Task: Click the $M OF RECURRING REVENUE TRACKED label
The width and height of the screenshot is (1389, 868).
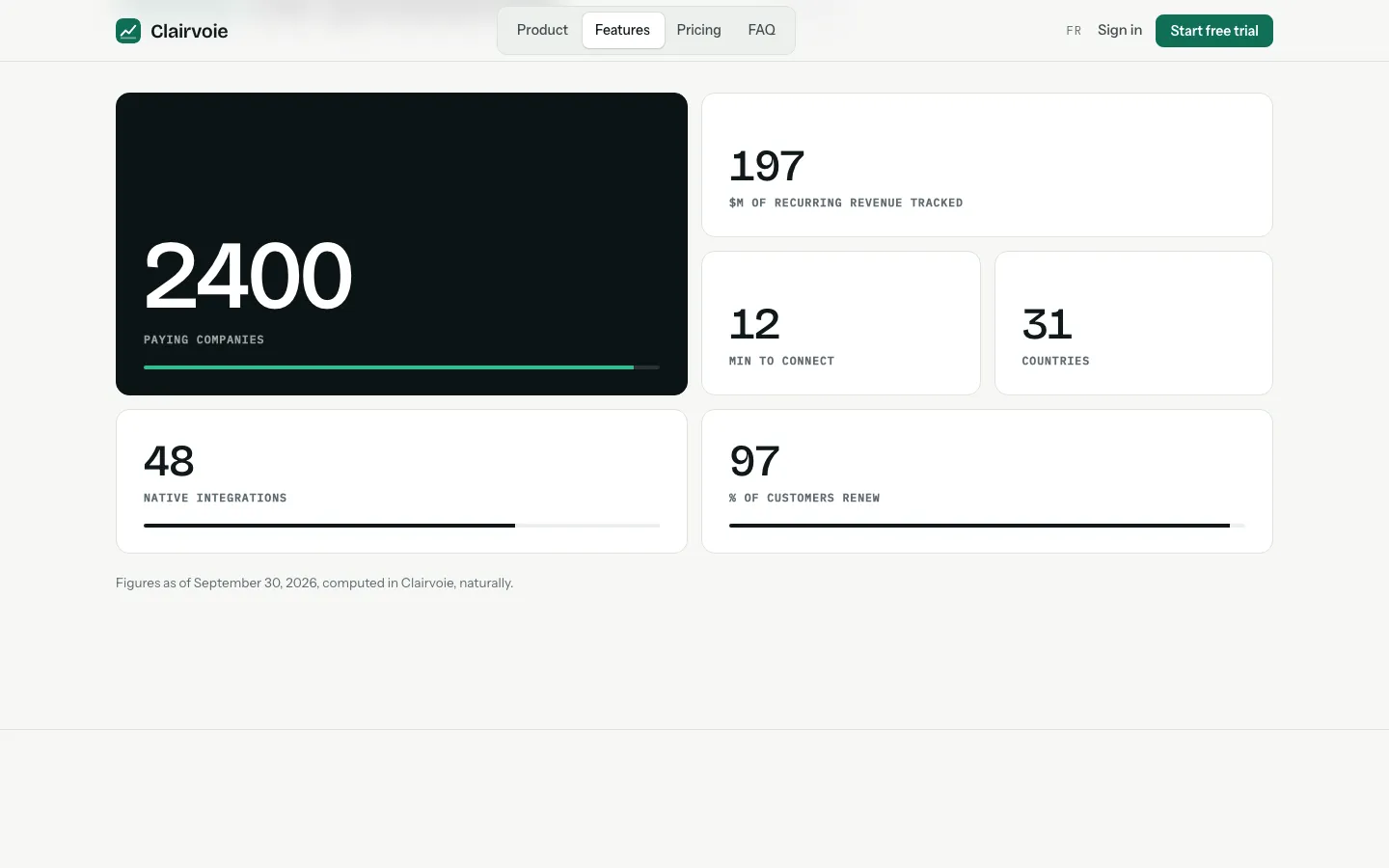Action: [846, 203]
